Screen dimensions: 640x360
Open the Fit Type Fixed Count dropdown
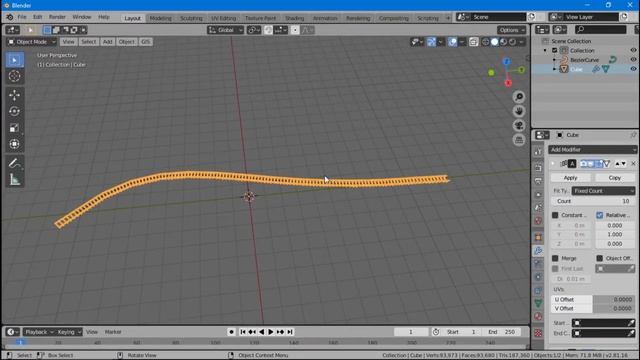point(603,191)
